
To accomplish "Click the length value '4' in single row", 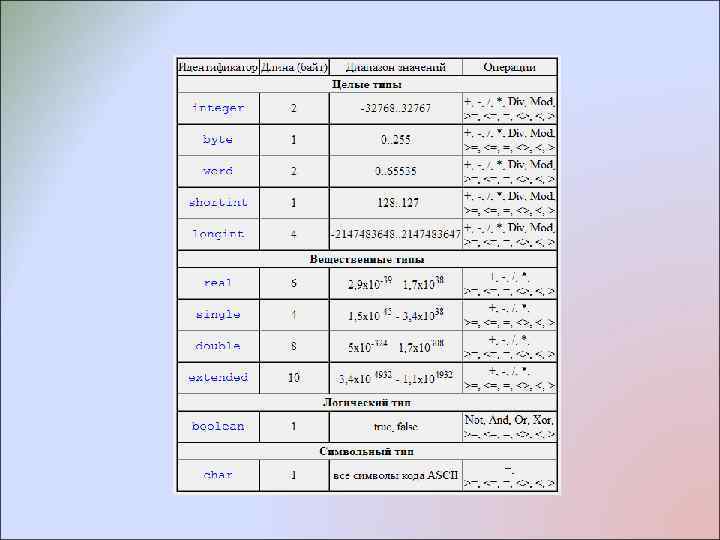I will tap(294, 315).
